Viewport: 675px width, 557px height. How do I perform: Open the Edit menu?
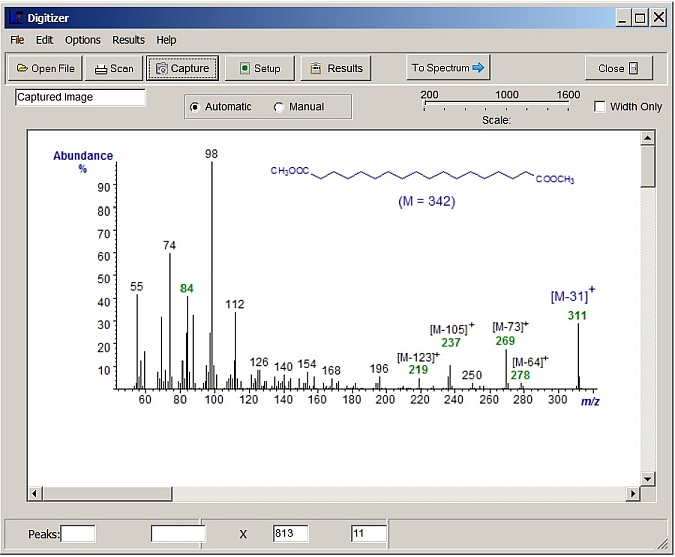(44, 40)
